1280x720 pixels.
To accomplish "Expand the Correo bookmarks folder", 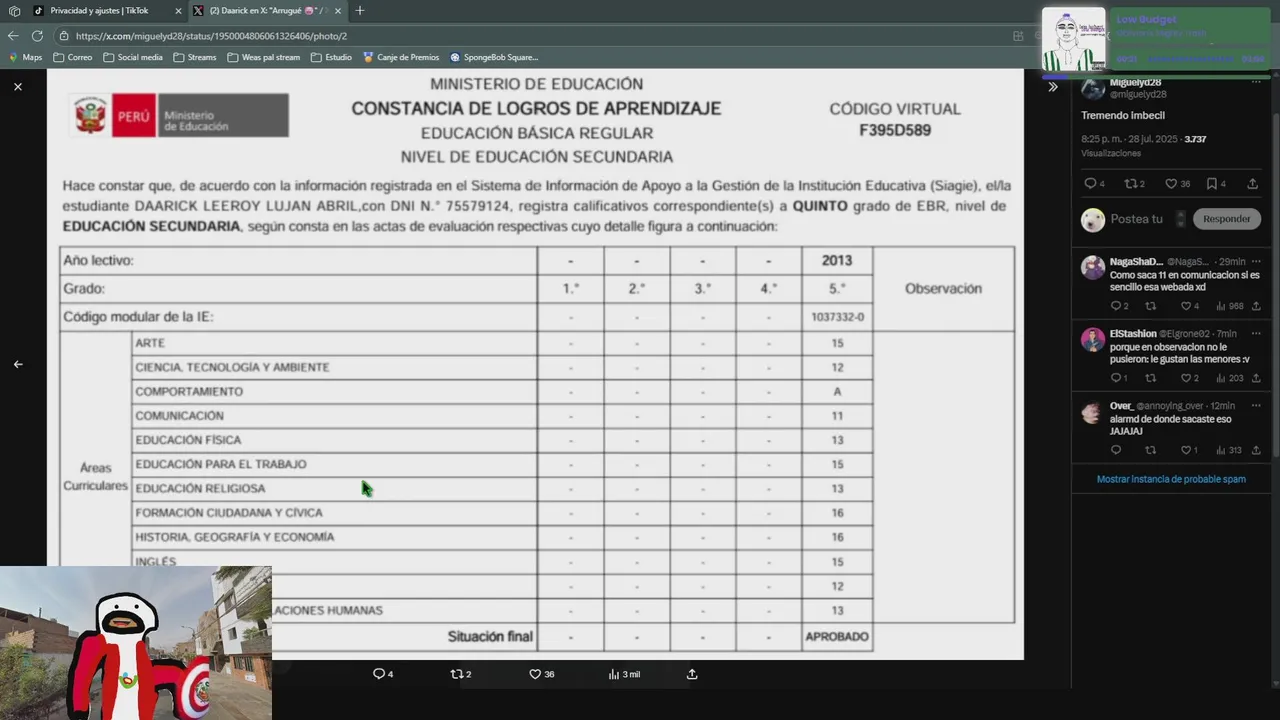I will (x=72, y=57).
